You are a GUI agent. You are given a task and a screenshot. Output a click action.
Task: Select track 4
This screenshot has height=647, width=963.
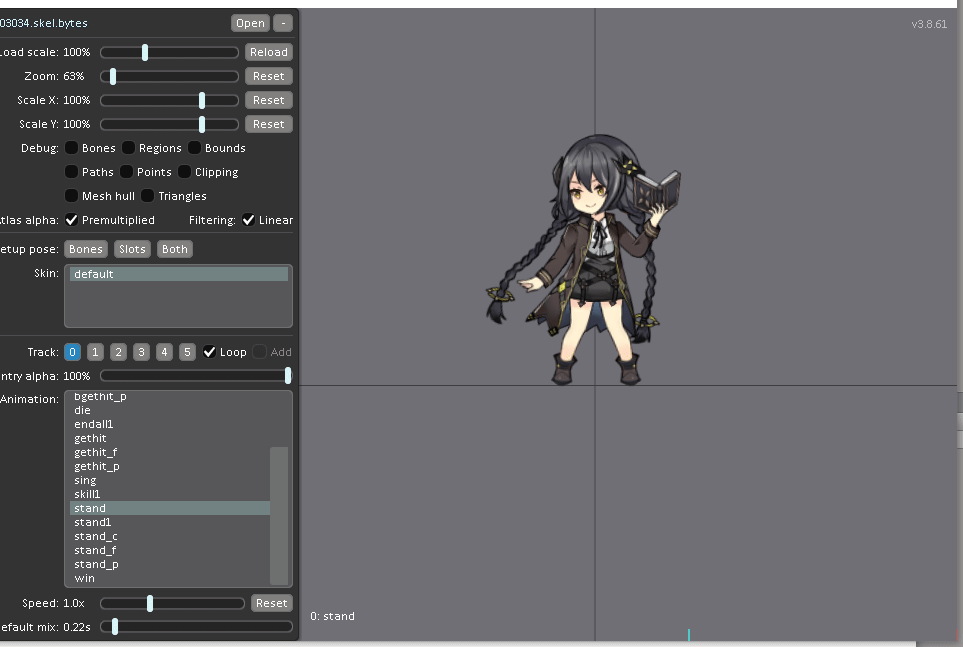[x=164, y=352]
